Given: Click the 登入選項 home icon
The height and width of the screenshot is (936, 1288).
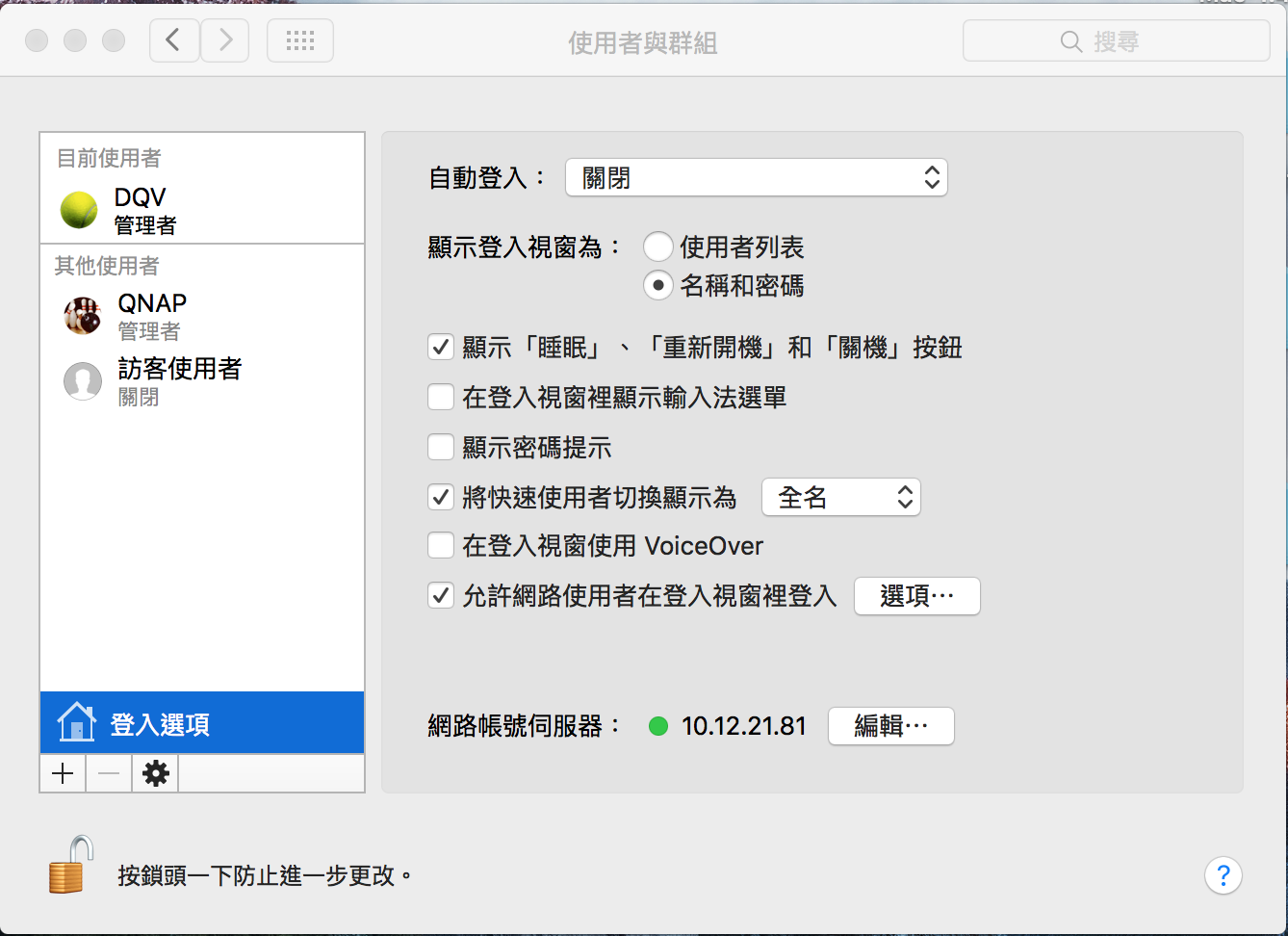Looking at the screenshot, I should click(76, 722).
